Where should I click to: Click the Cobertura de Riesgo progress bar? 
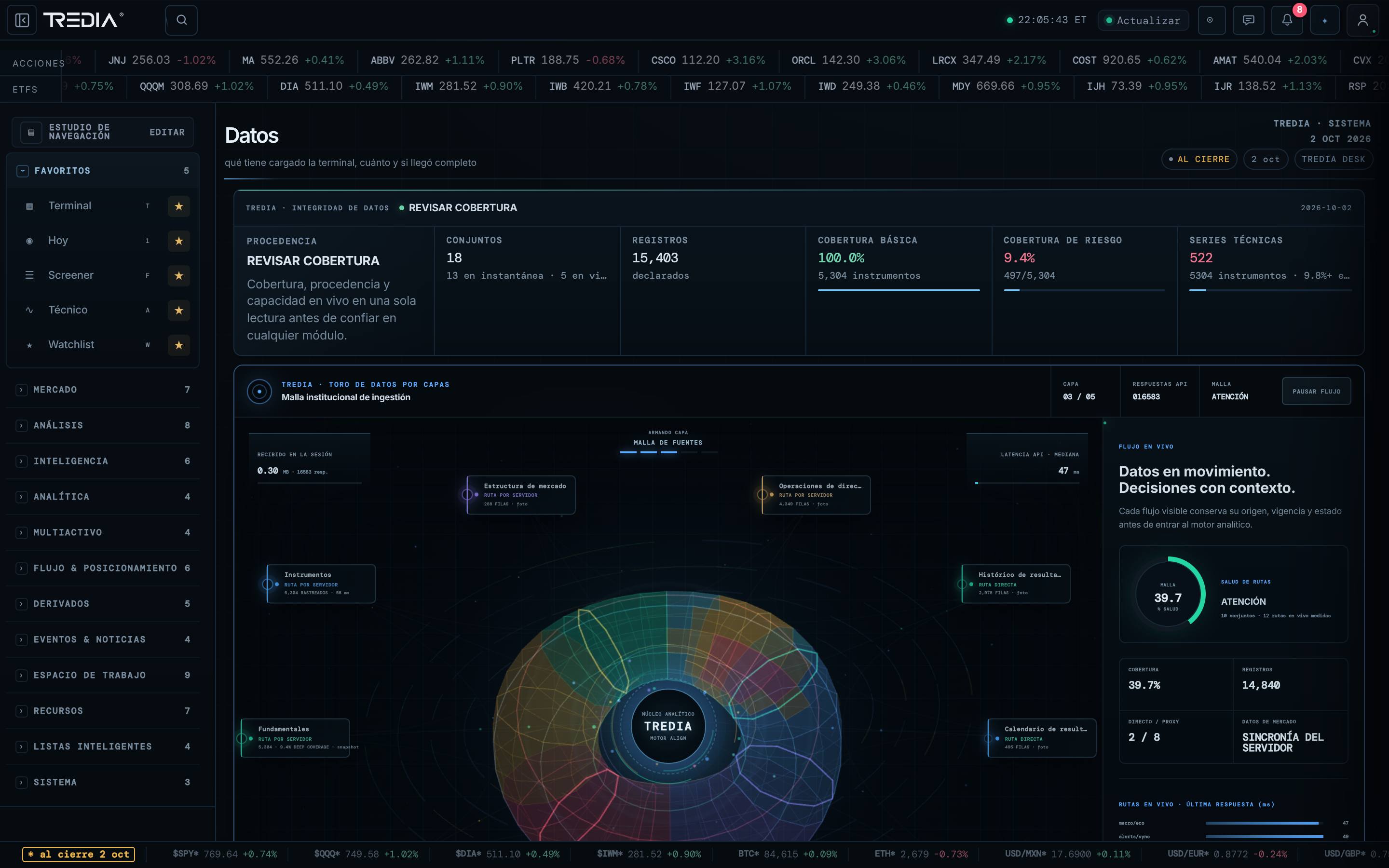[1084, 290]
